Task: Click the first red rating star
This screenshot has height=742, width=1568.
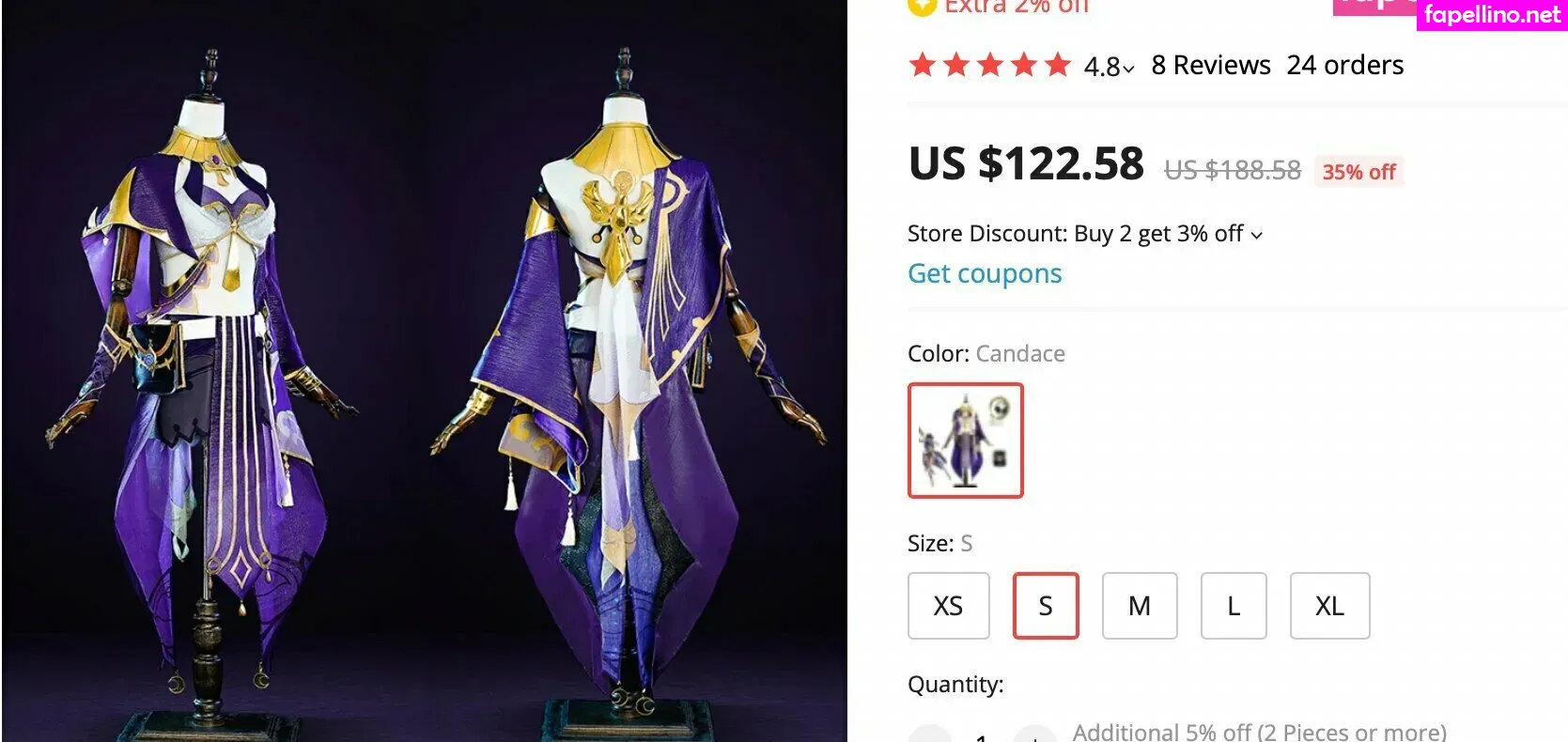Action: (923, 65)
